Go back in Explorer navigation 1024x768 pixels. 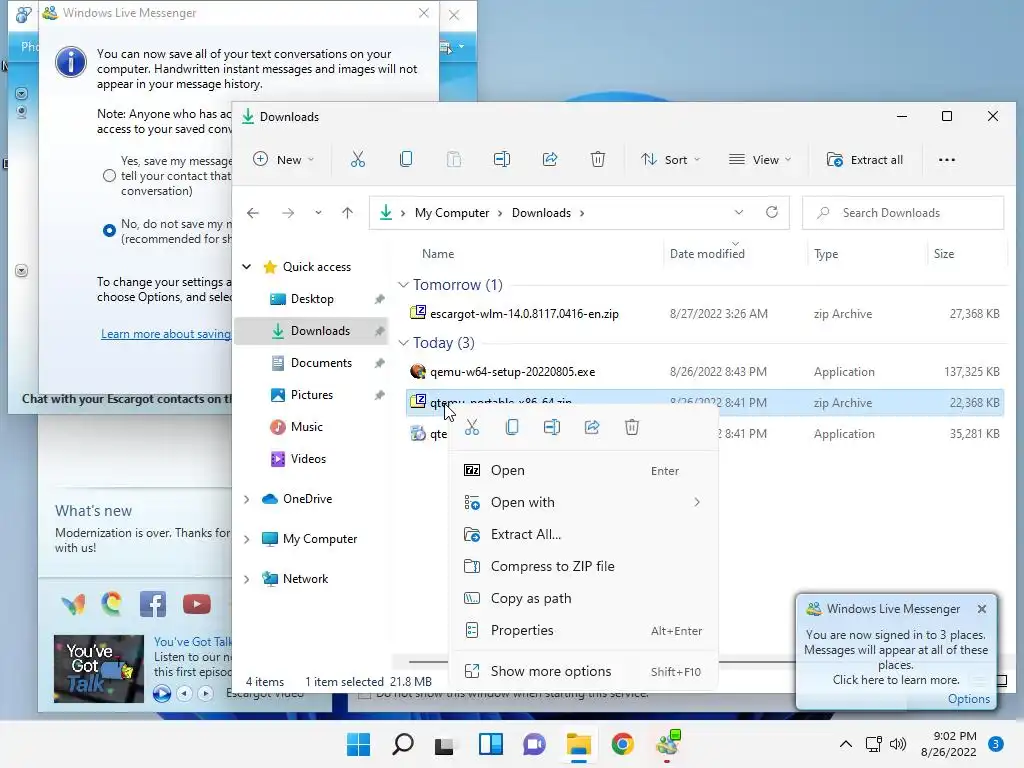(253, 213)
